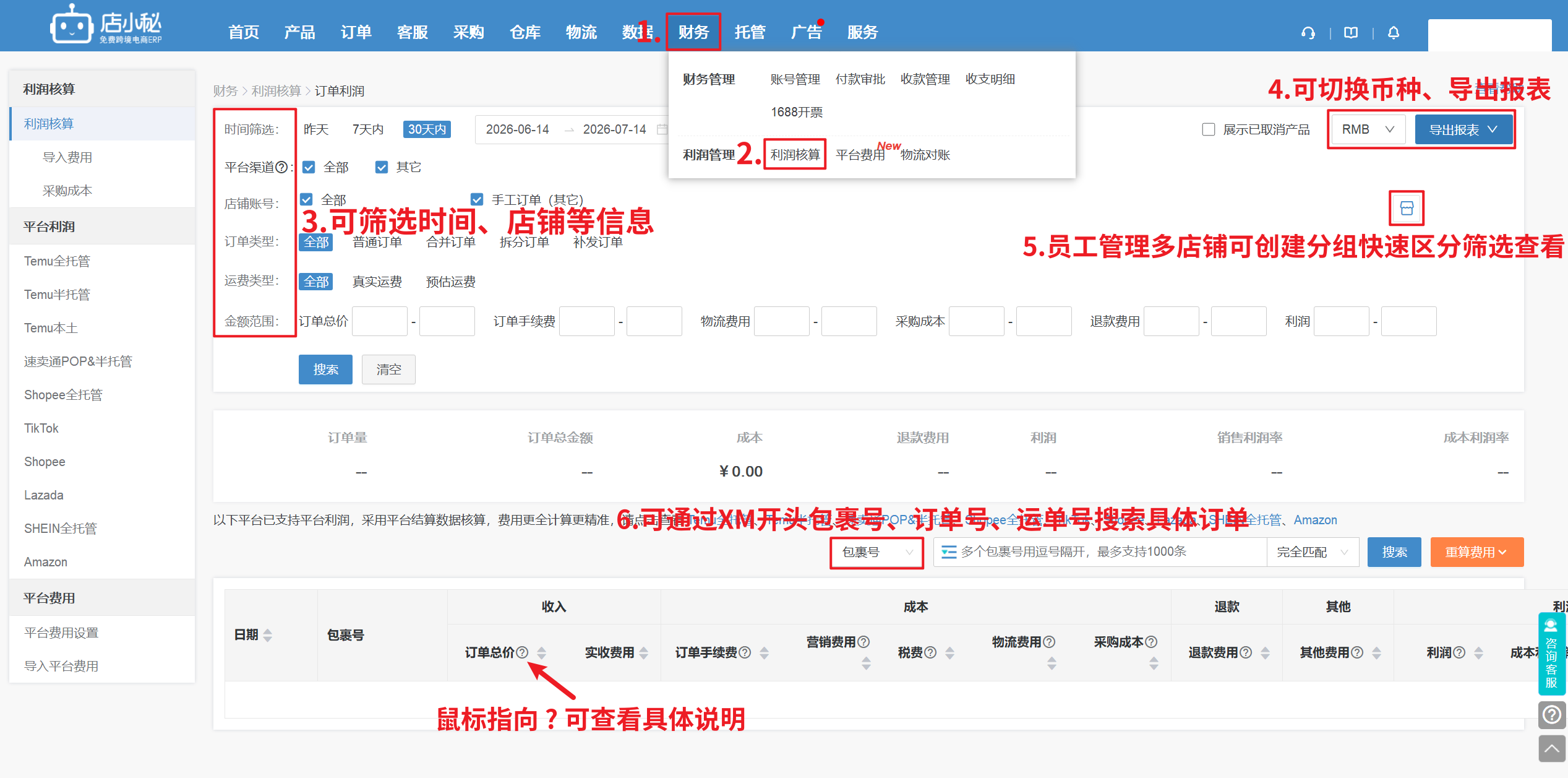This screenshot has height=778, width=1568.
Task: Click the calendar icon in date range
Action: pyautogui.click(x=661, y=129)
